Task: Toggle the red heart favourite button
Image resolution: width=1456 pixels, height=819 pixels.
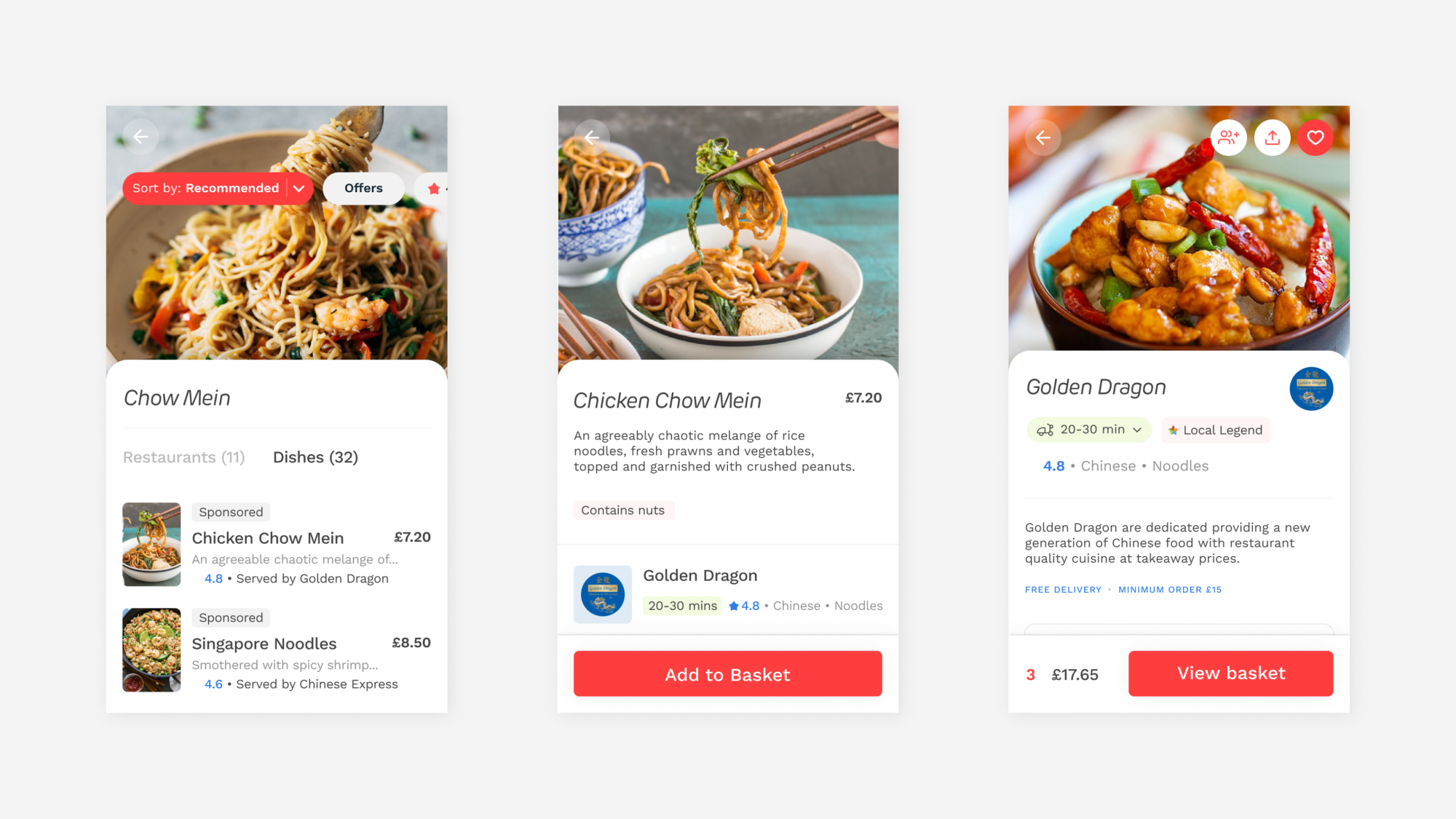Action: tap(1315, 138)
